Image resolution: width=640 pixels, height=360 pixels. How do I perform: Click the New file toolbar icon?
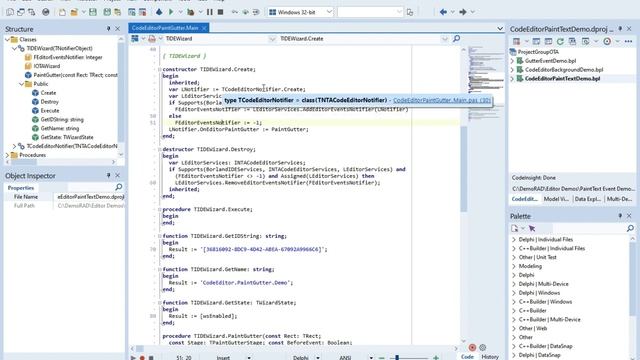coord(62,12)
